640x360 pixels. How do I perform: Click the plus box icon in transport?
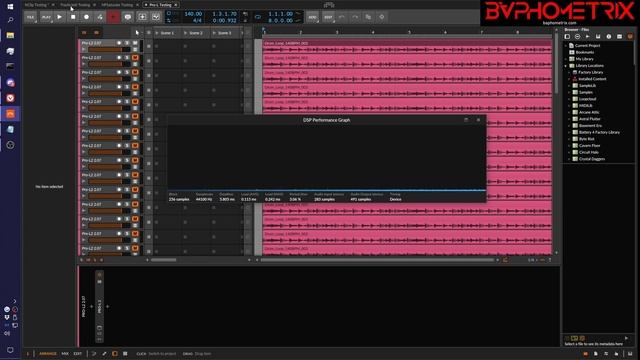[x=142, y=17]
